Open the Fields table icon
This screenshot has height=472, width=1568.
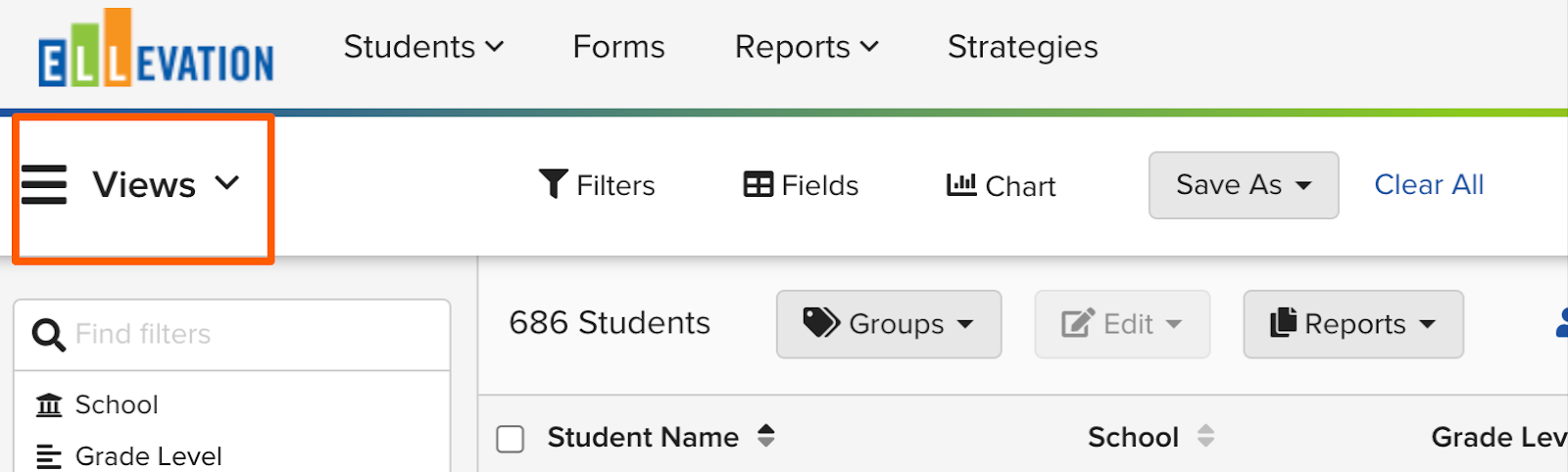(x=758, y=184)
